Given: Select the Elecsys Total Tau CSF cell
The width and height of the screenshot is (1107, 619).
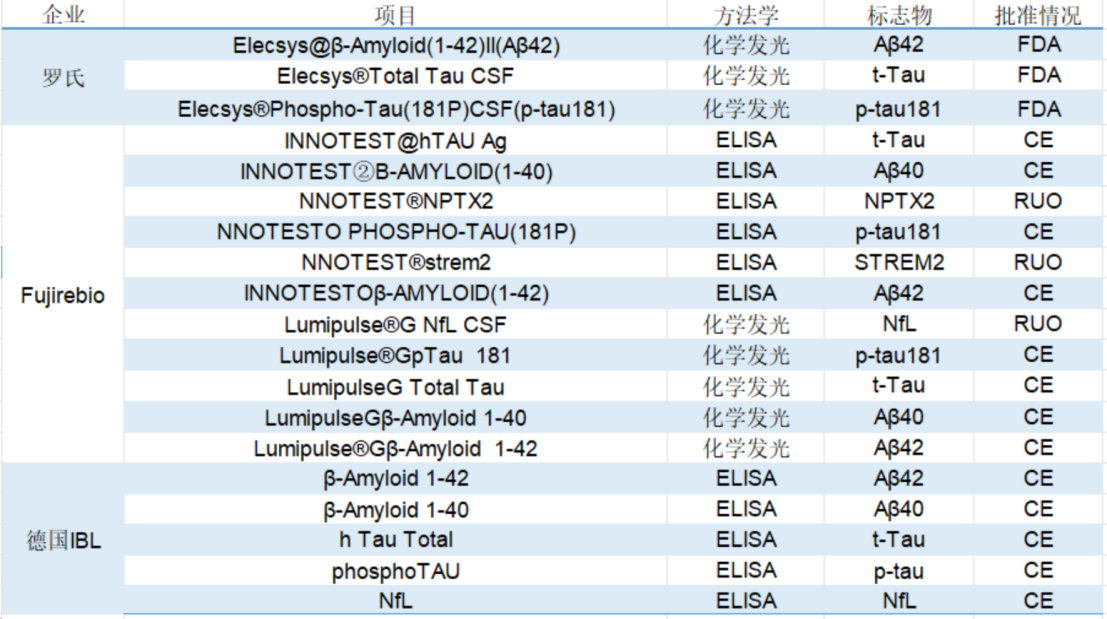Looking at the screenshot, I should tap(395, 76).
